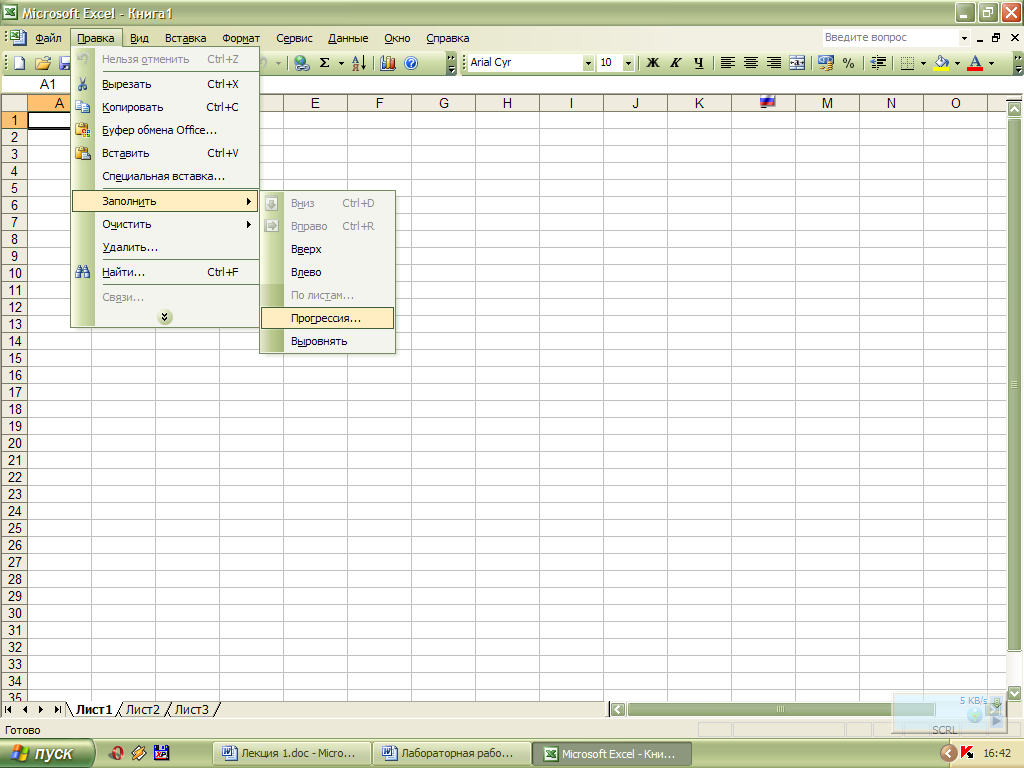Open the Chart Wizard icon

coord(388,63)
